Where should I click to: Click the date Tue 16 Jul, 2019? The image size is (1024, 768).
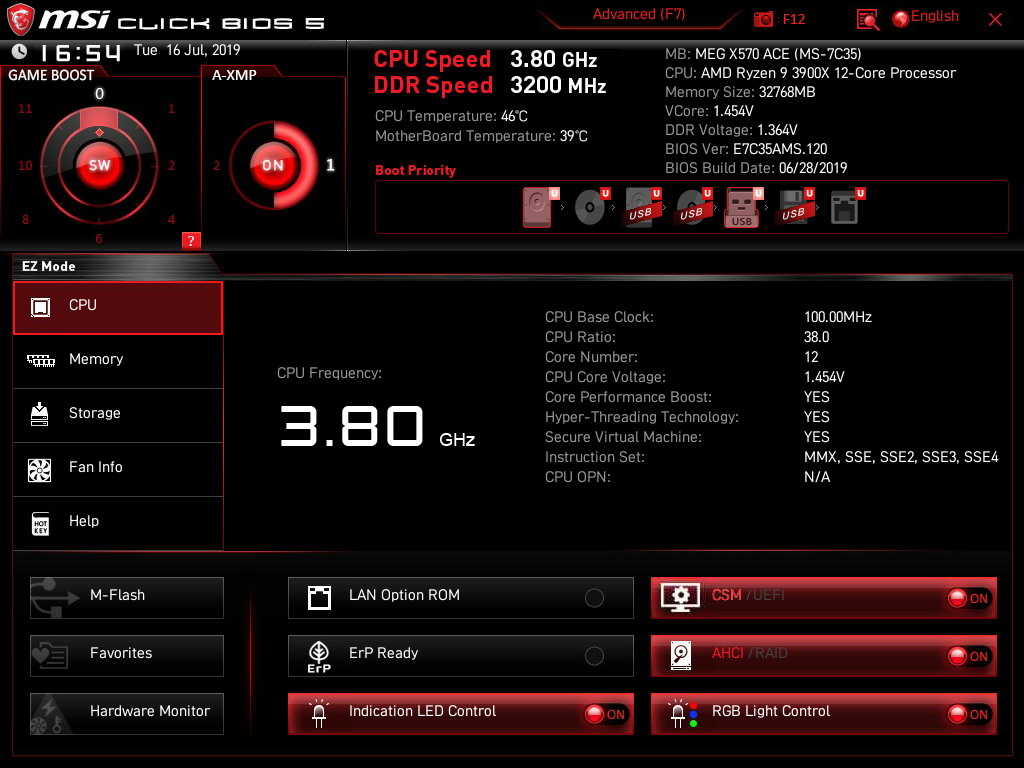click(187, 50)
